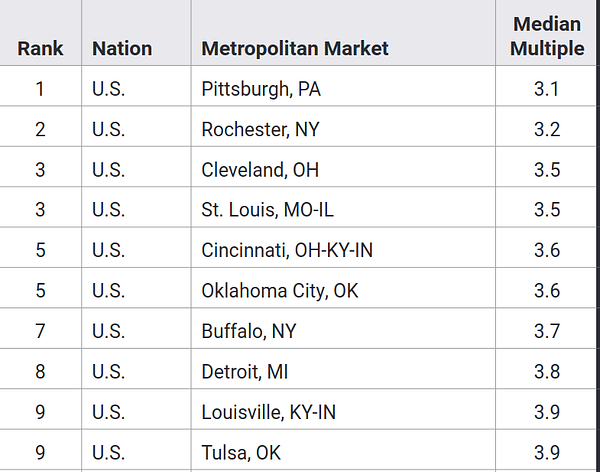The width and height of the screenshot is (600, 472).
Task: Select the Pittsburgh, PA cell
Action: (x=261, y=89)
